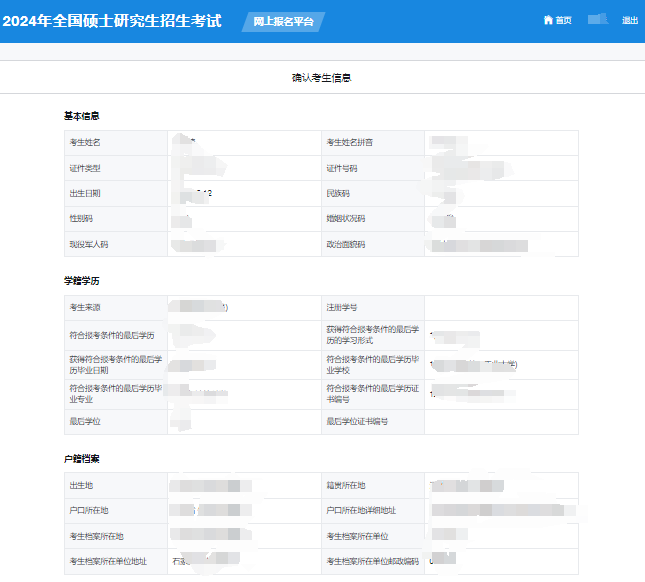This screenshot has height=582, width=645.
Task: Click the 证件号码 label cell
Action: point(342,168)
